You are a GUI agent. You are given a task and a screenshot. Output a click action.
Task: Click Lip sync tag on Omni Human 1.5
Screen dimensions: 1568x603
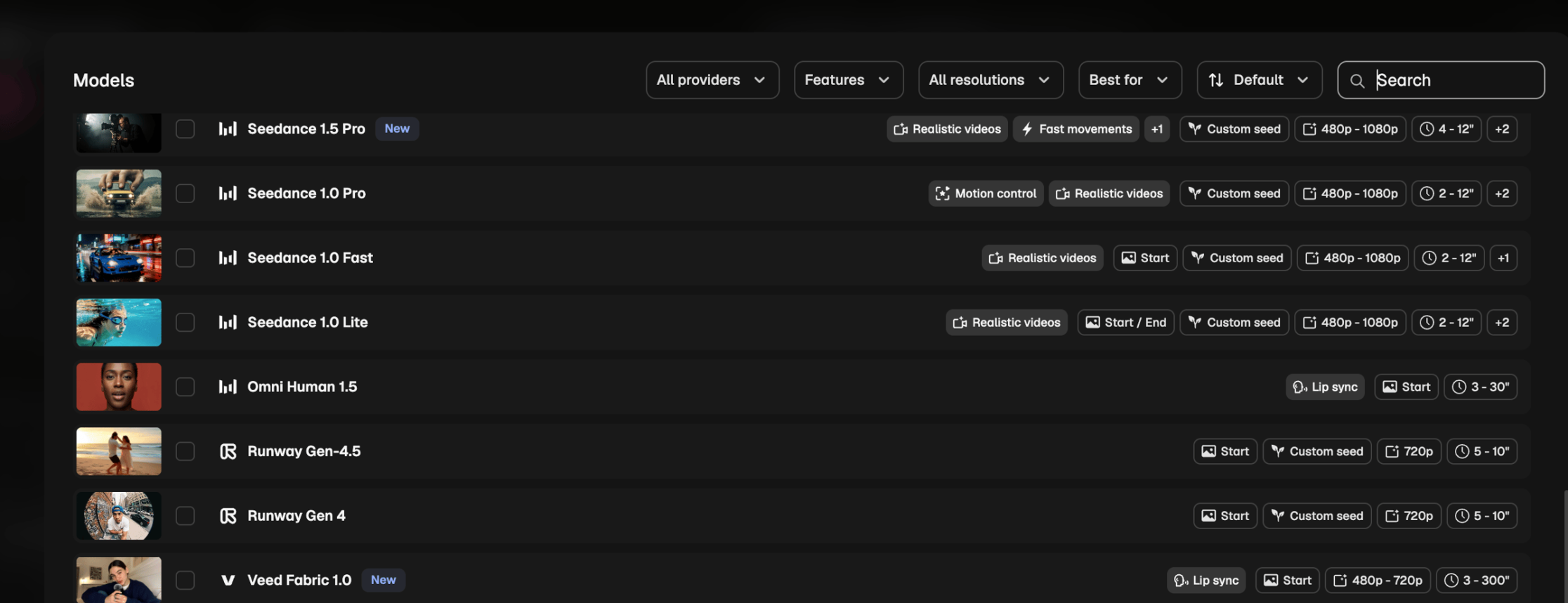pos(1326,387)
